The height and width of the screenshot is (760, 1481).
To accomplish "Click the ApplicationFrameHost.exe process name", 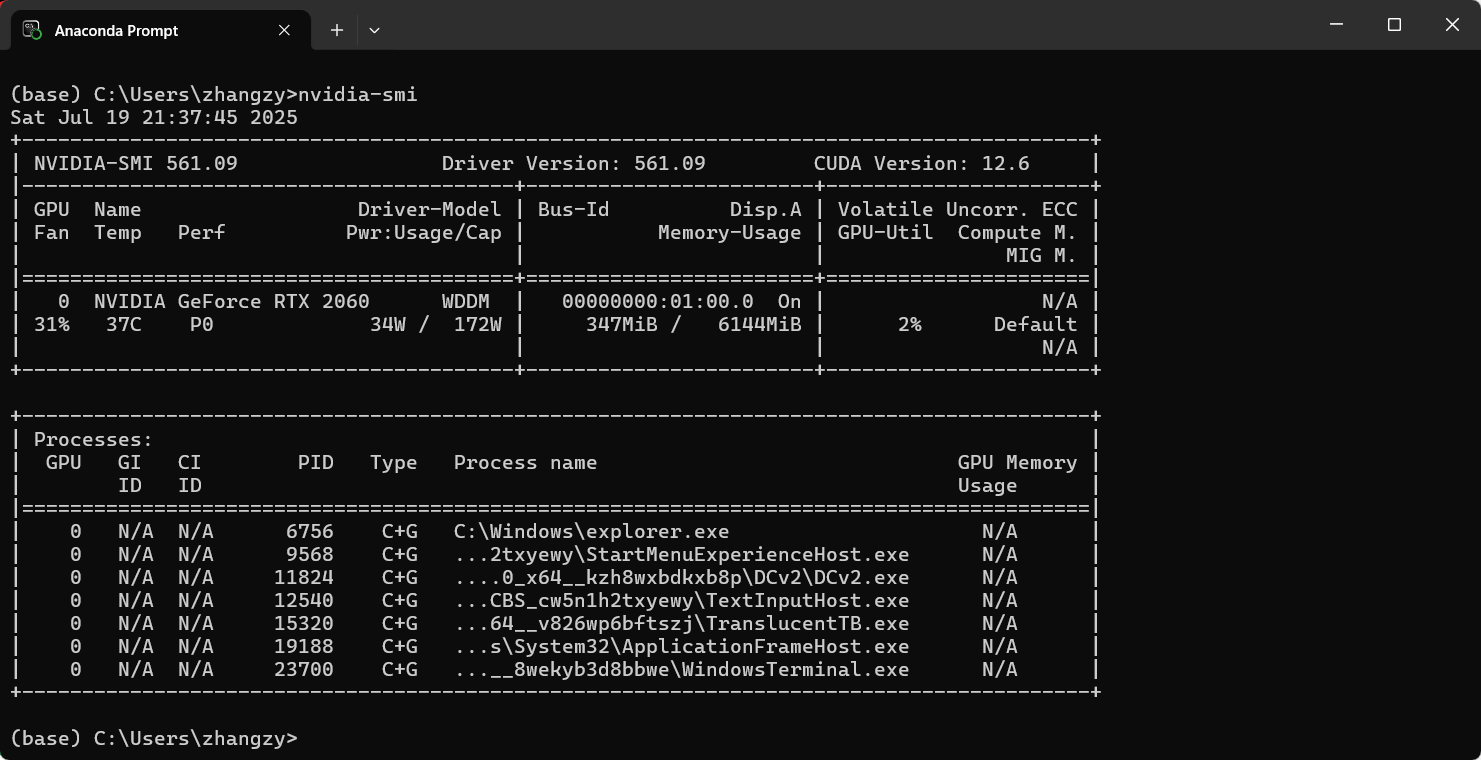I will tap(682, 646).
